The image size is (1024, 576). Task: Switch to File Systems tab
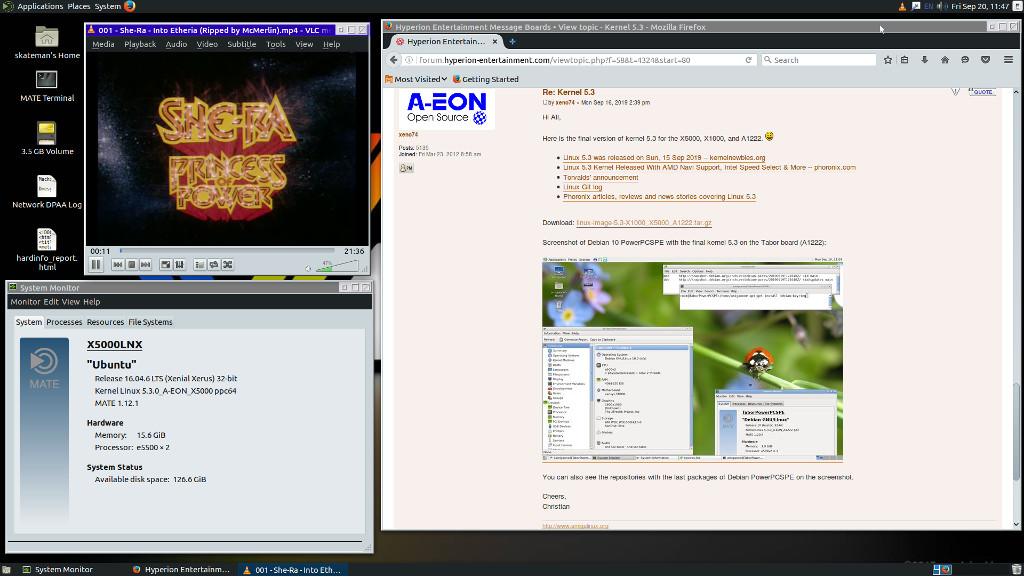150,322
